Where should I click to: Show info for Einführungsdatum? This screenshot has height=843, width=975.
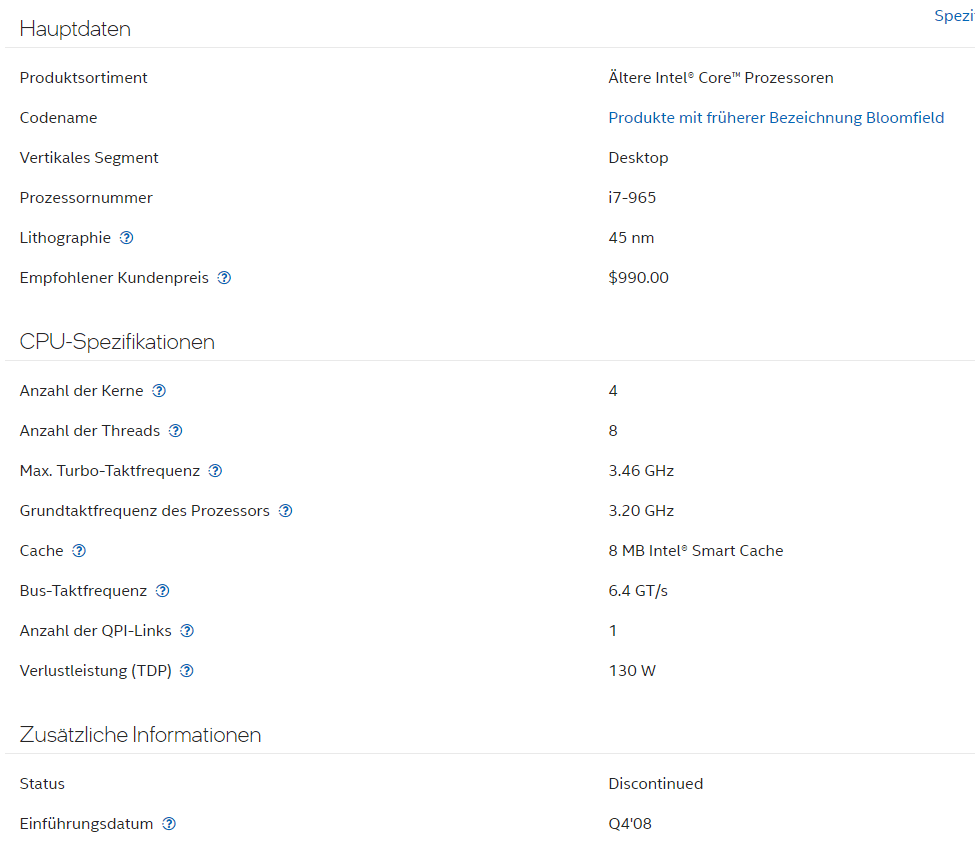[x=169, y=824]
